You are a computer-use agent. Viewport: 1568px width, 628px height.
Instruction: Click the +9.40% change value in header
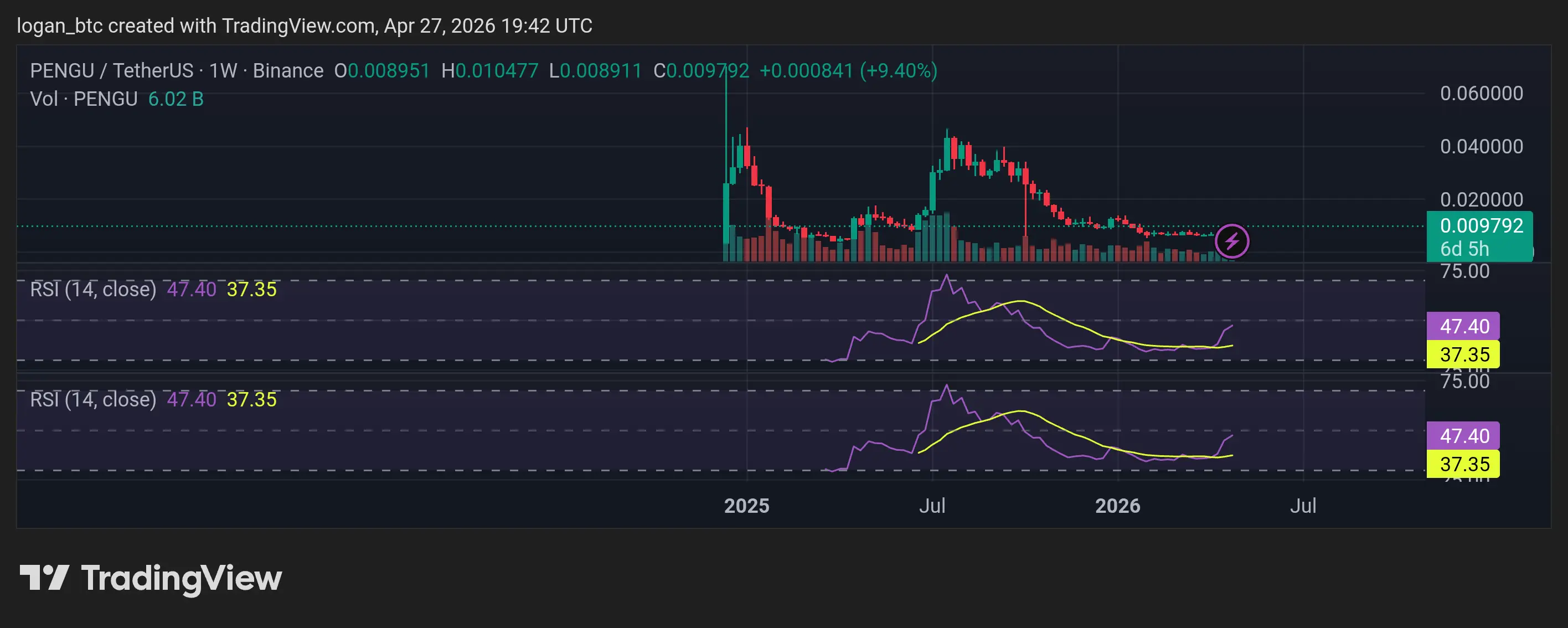tap(899, 71)
